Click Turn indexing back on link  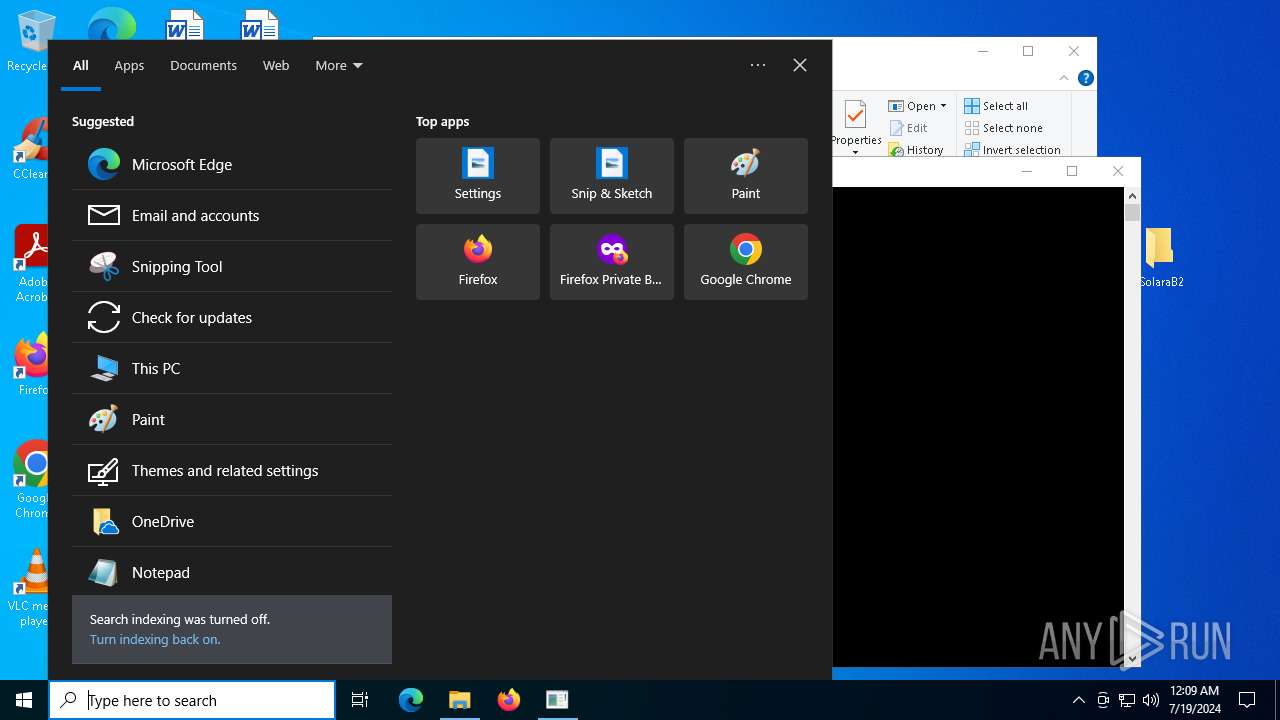[x=155, y=639]
